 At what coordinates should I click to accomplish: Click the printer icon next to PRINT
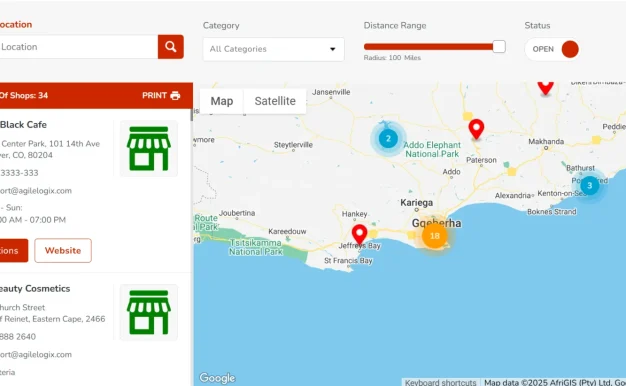[x=175, y=95]
